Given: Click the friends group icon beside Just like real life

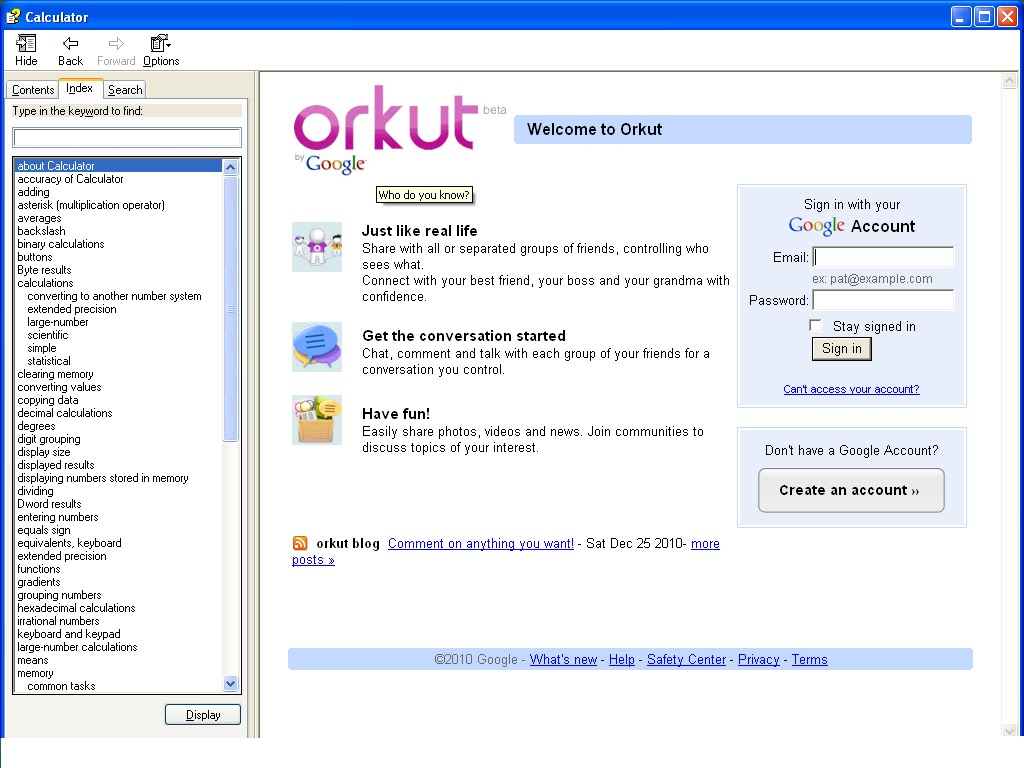Looking at the screenshot, I should 317,247.
